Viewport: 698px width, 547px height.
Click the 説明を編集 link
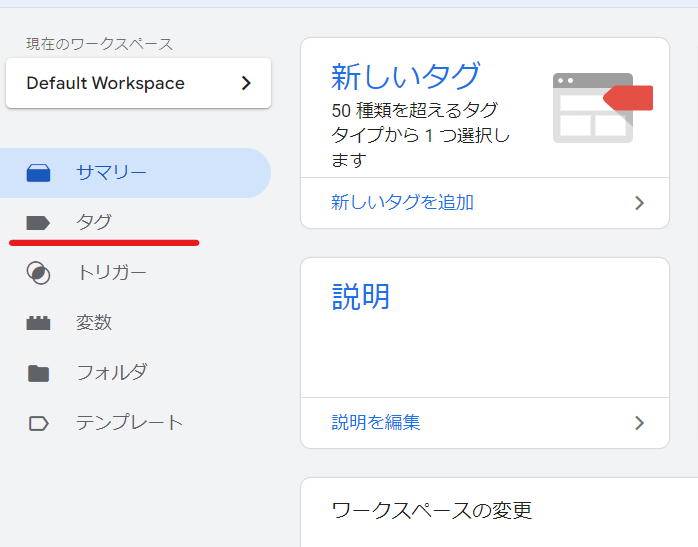tap(376, 423)
